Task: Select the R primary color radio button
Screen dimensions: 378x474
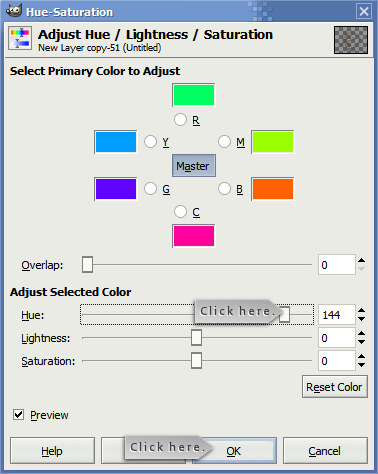Action: [180, 120]
